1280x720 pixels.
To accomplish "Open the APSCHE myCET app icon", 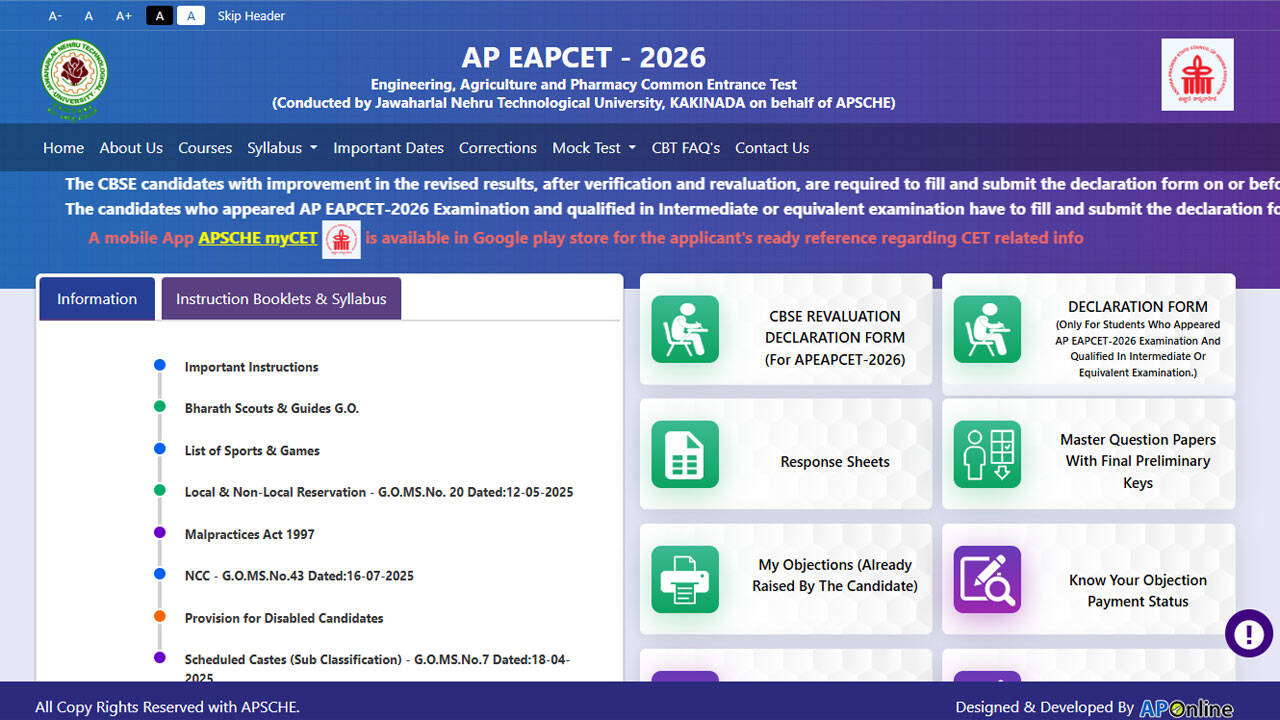I will tap(341, 239).
